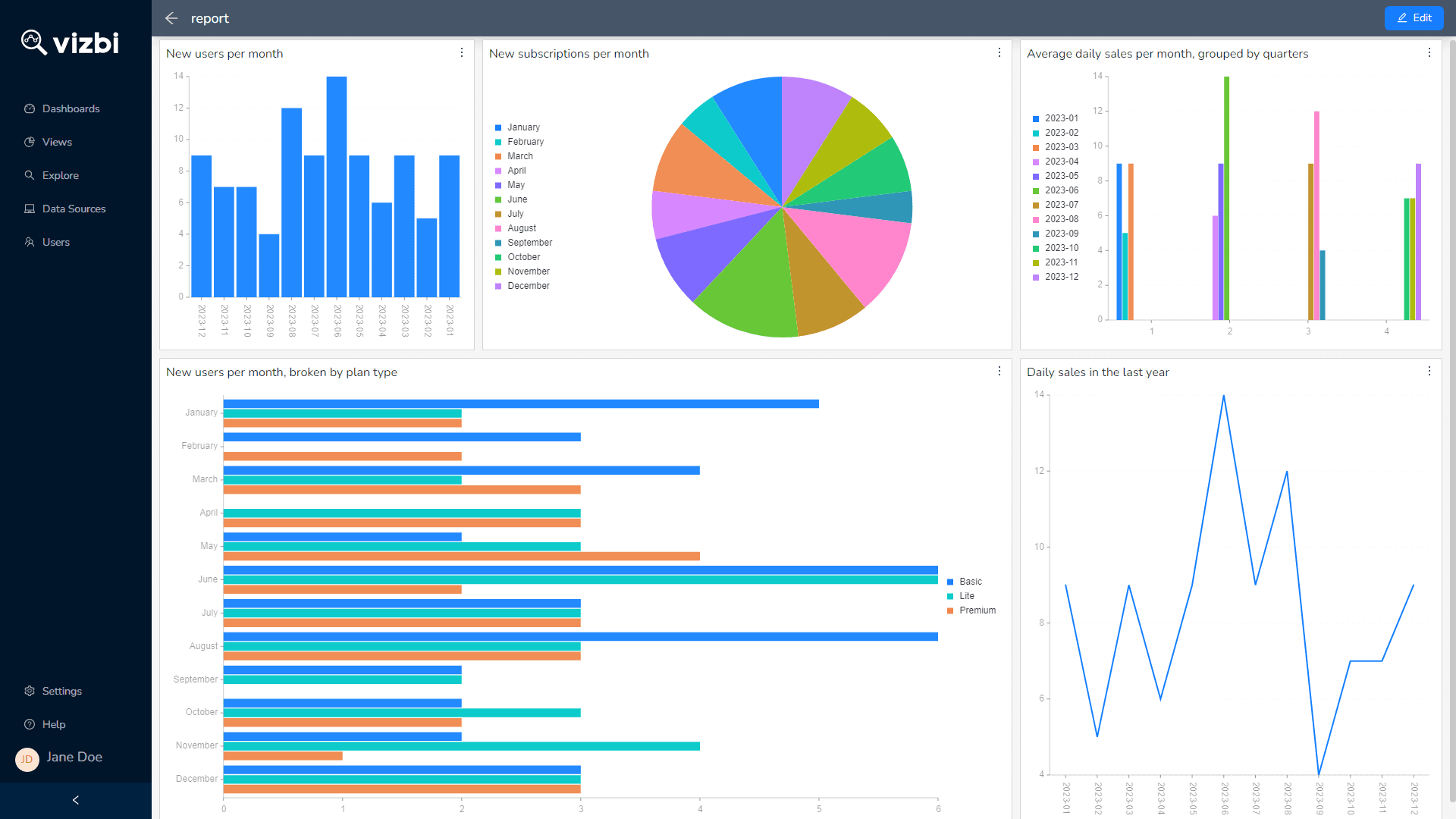Open options for New users by plan type
This screenshot has height=819, width=1456.
[x=999, y=371]
